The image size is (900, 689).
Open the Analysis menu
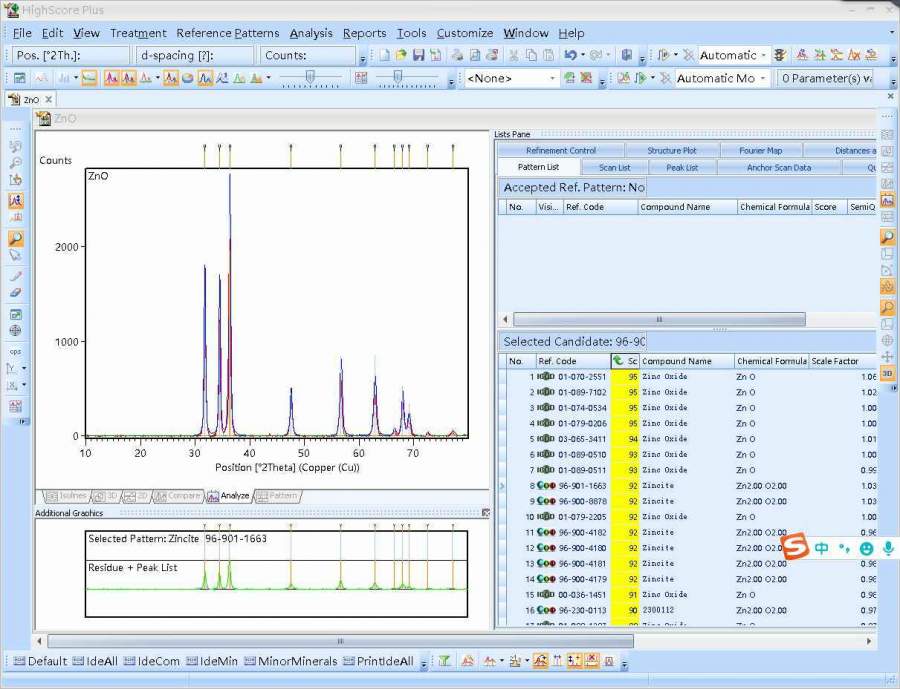310,33
